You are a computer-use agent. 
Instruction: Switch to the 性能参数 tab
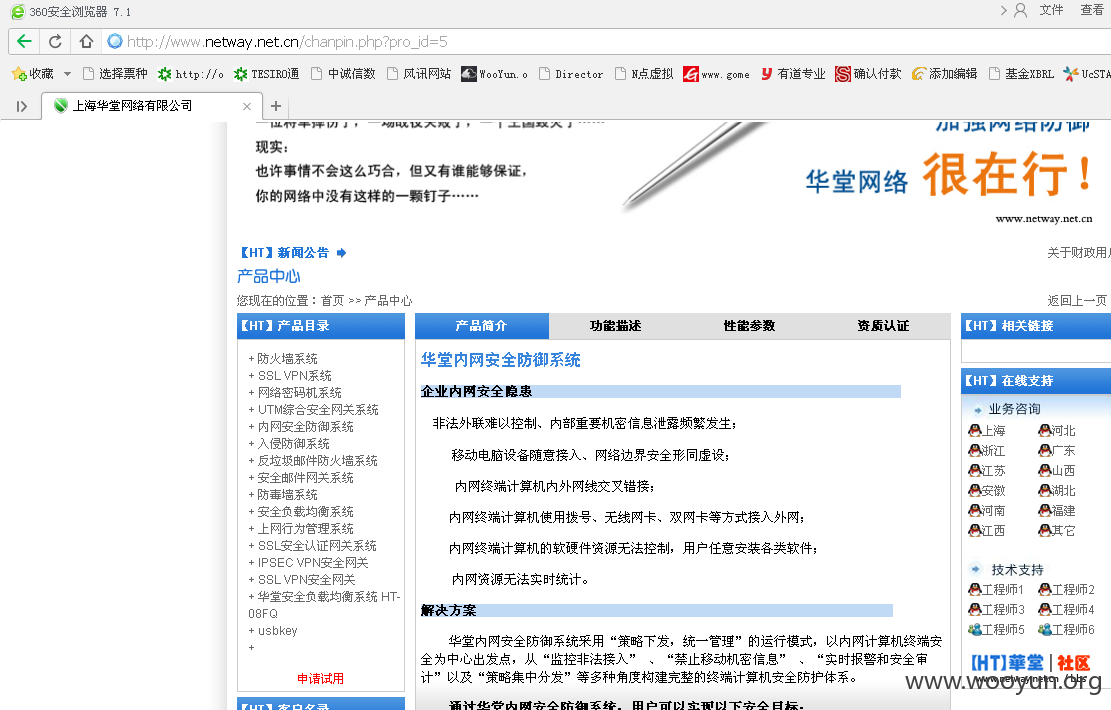click(749, 326)
